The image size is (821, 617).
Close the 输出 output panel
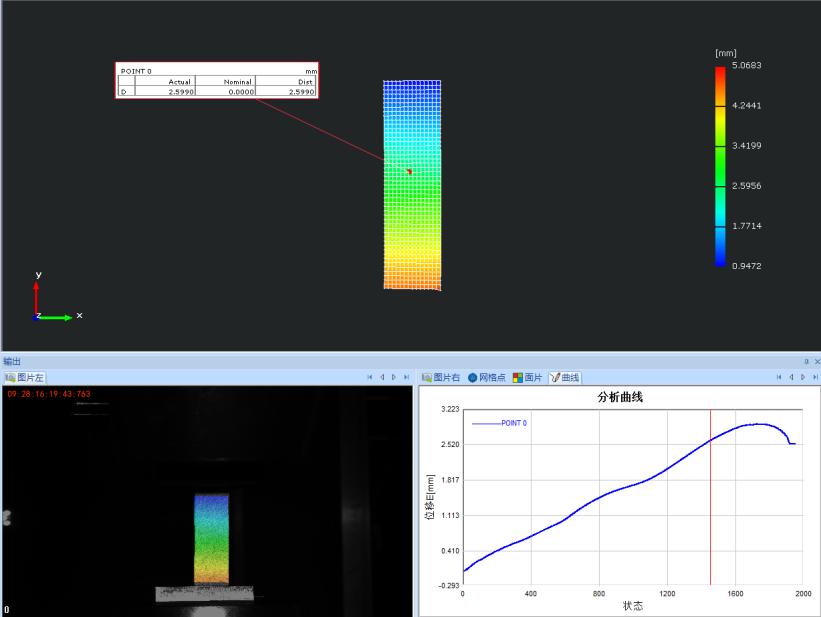pos(816,361)
